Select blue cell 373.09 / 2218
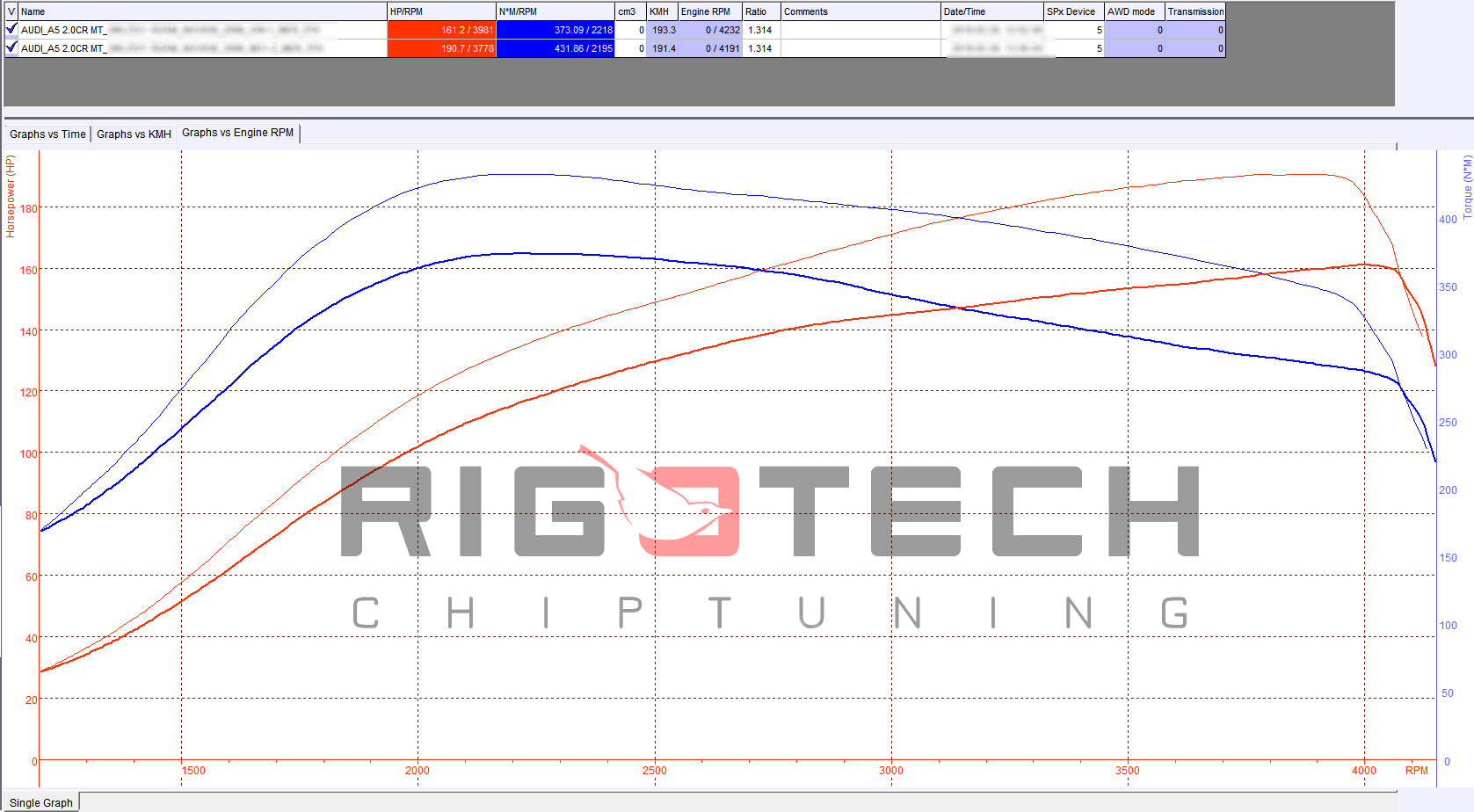 tap(555, 30)
